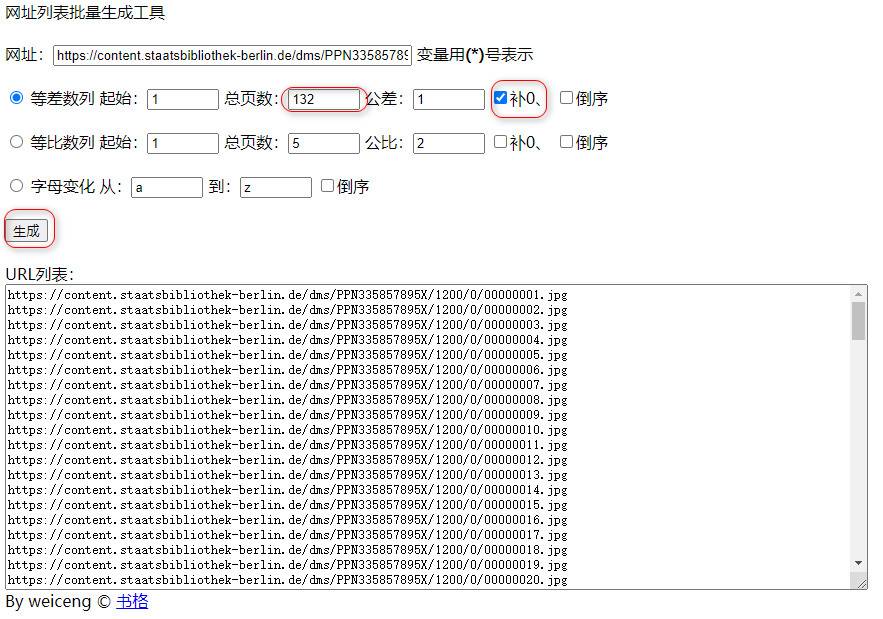Screen dimensions: 883x619
Task: Click the 网址 URL input field
Action: (230, 55)
